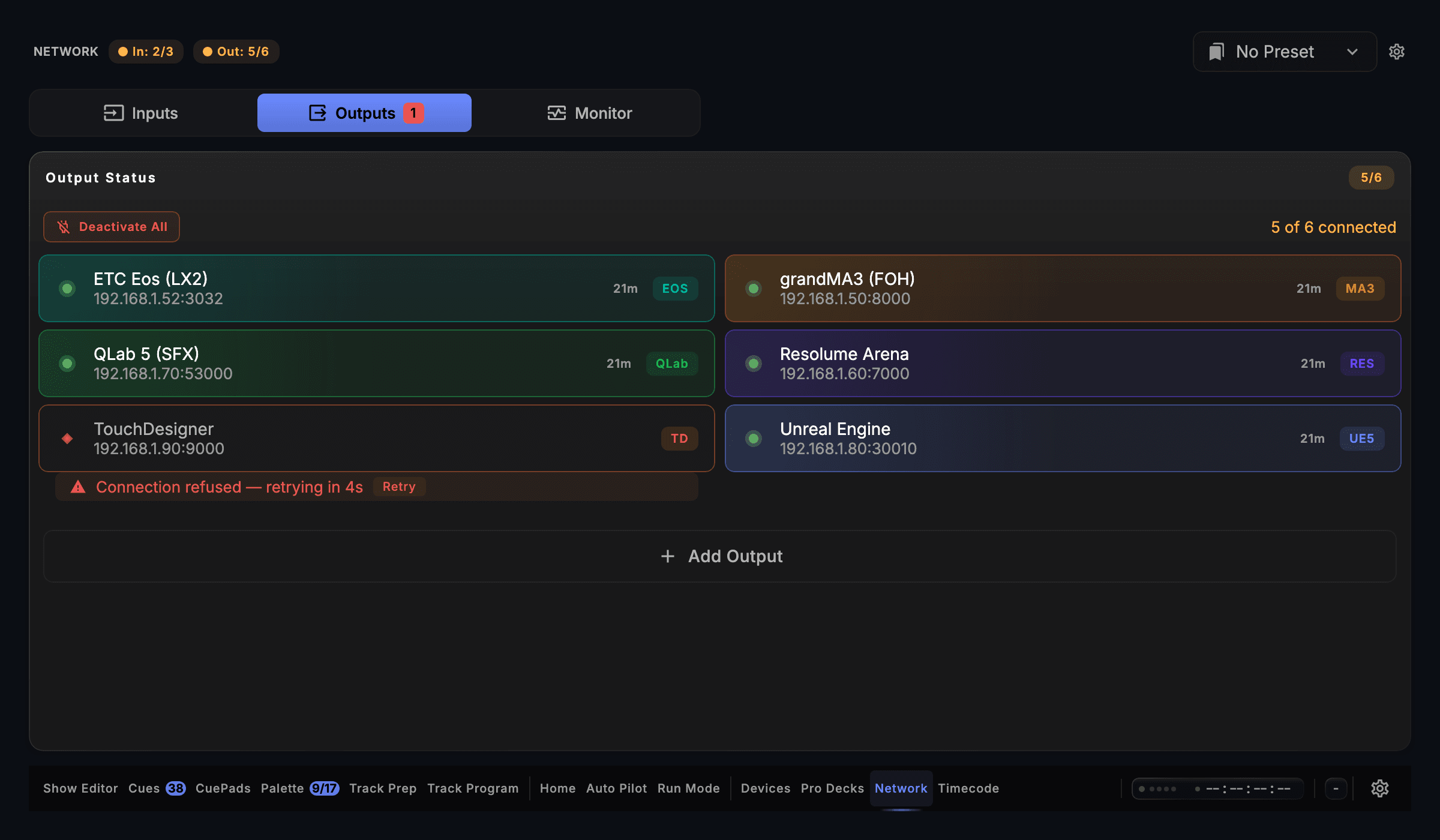Click the 5/6 badge in Output Status header
Screen dimensions: 1440x840
[x=1371, y=178]
